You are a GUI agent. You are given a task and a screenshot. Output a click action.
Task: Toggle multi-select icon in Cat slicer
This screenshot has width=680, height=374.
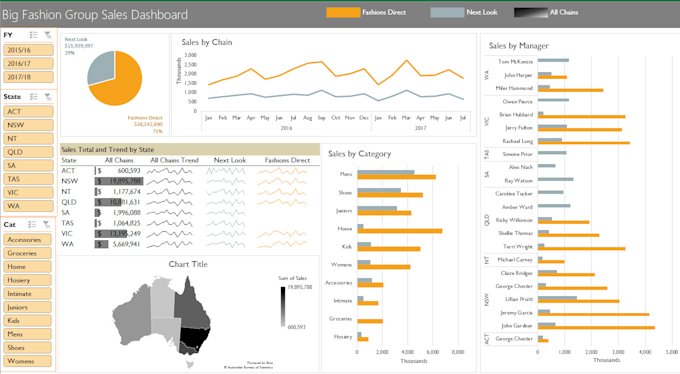point(32,224)
